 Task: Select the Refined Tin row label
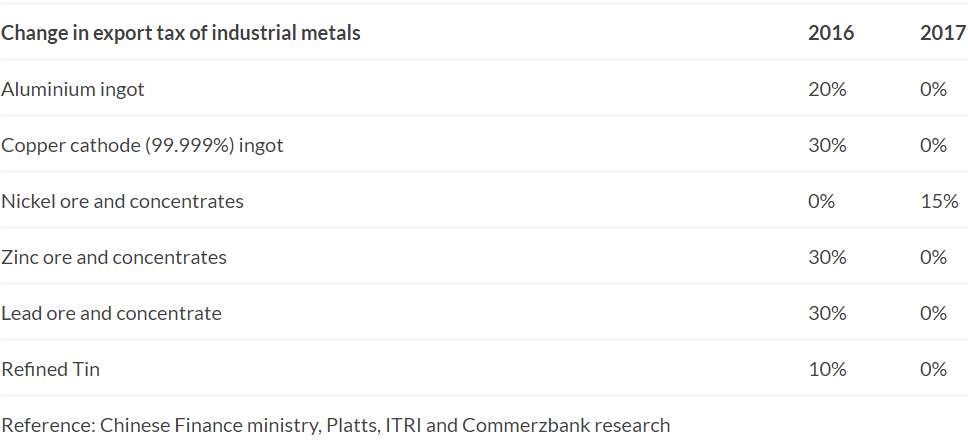pyautogui.click(x=51, y=369)
